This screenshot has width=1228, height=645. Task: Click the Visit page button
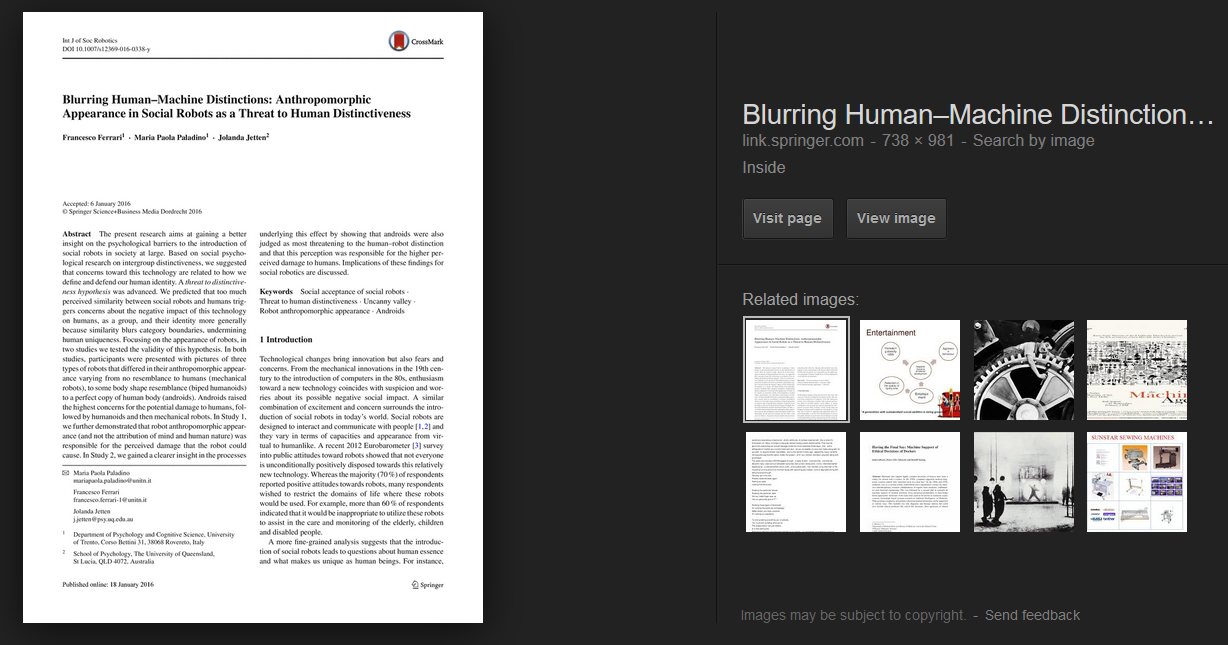click(787, 218)
